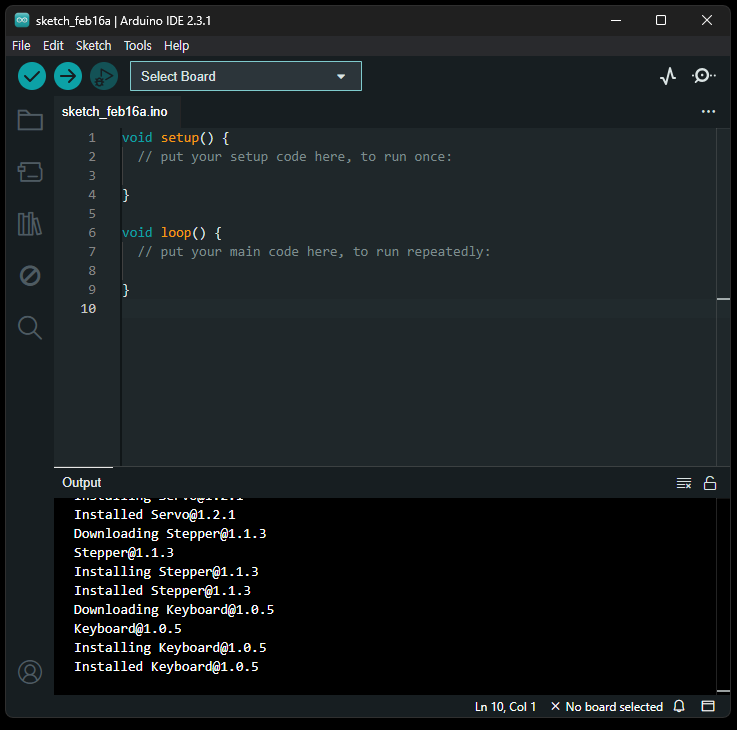
Task: Click 'Downloading Stepper@1.1.3' output line
Action: pyautogui.click(x=170, y=534)
